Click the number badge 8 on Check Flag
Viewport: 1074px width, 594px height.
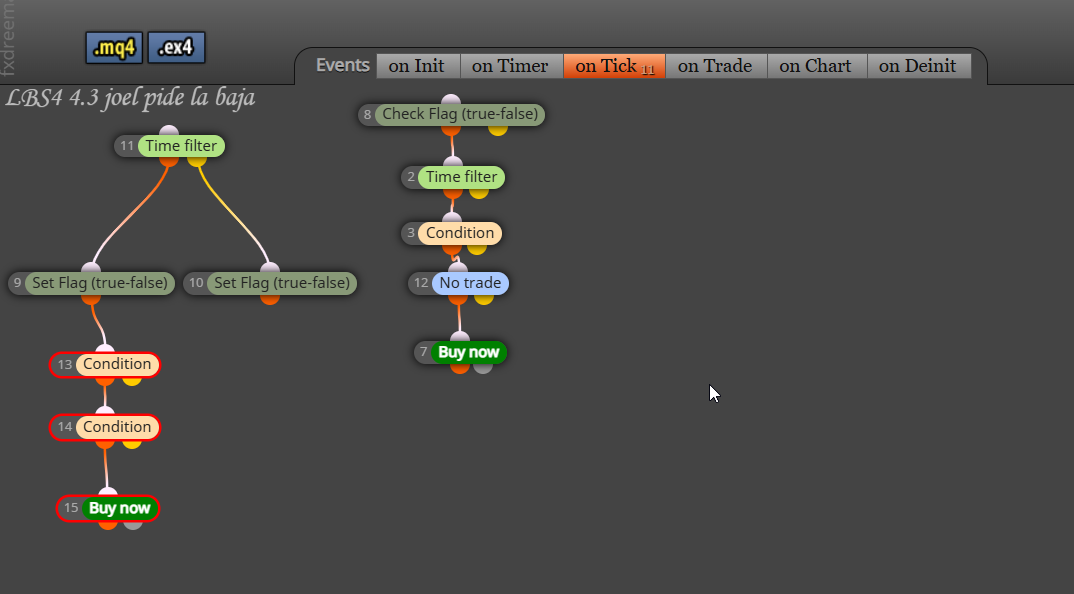(367, 114)
